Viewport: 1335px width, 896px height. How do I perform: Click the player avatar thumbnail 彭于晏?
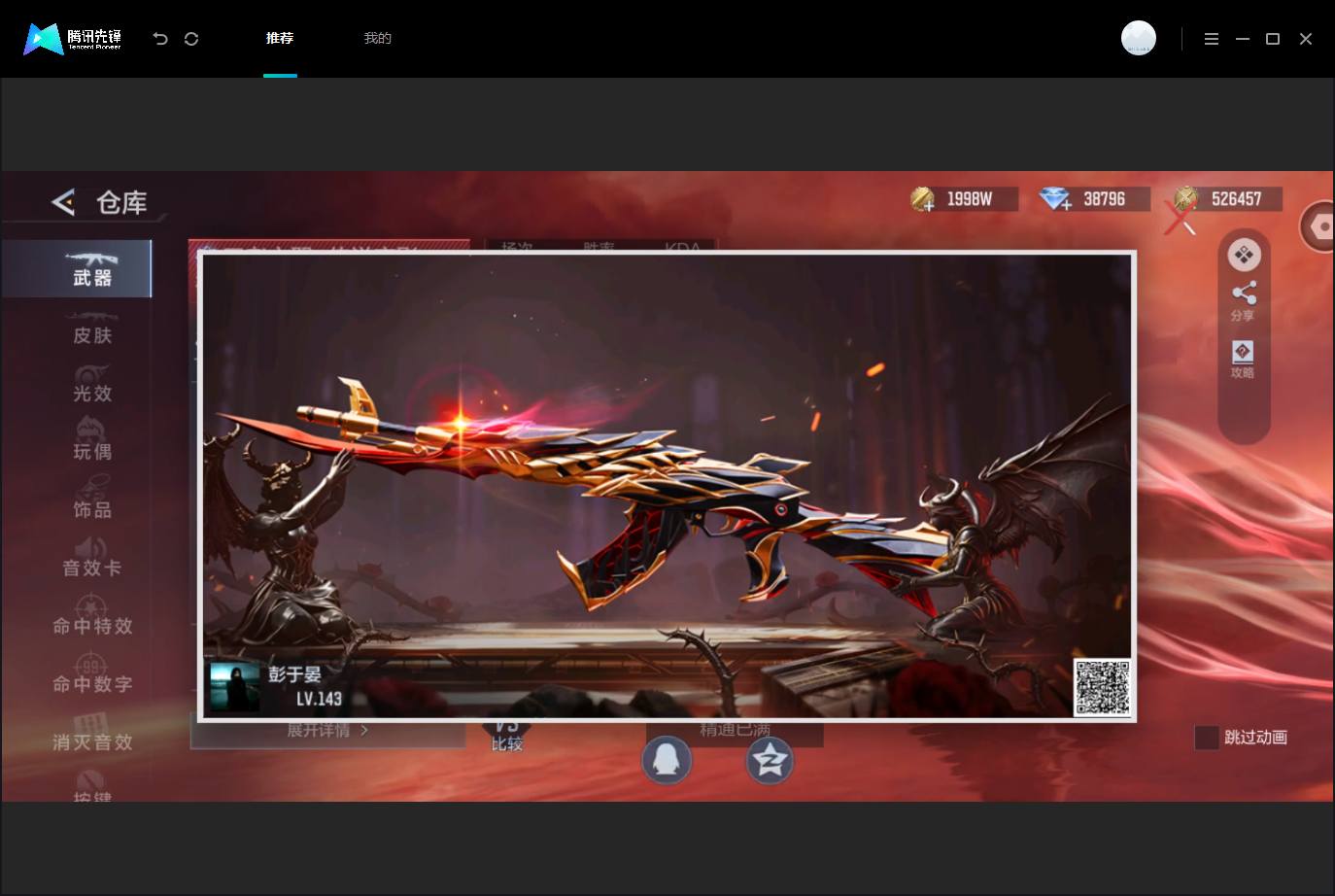click(234, 687)
